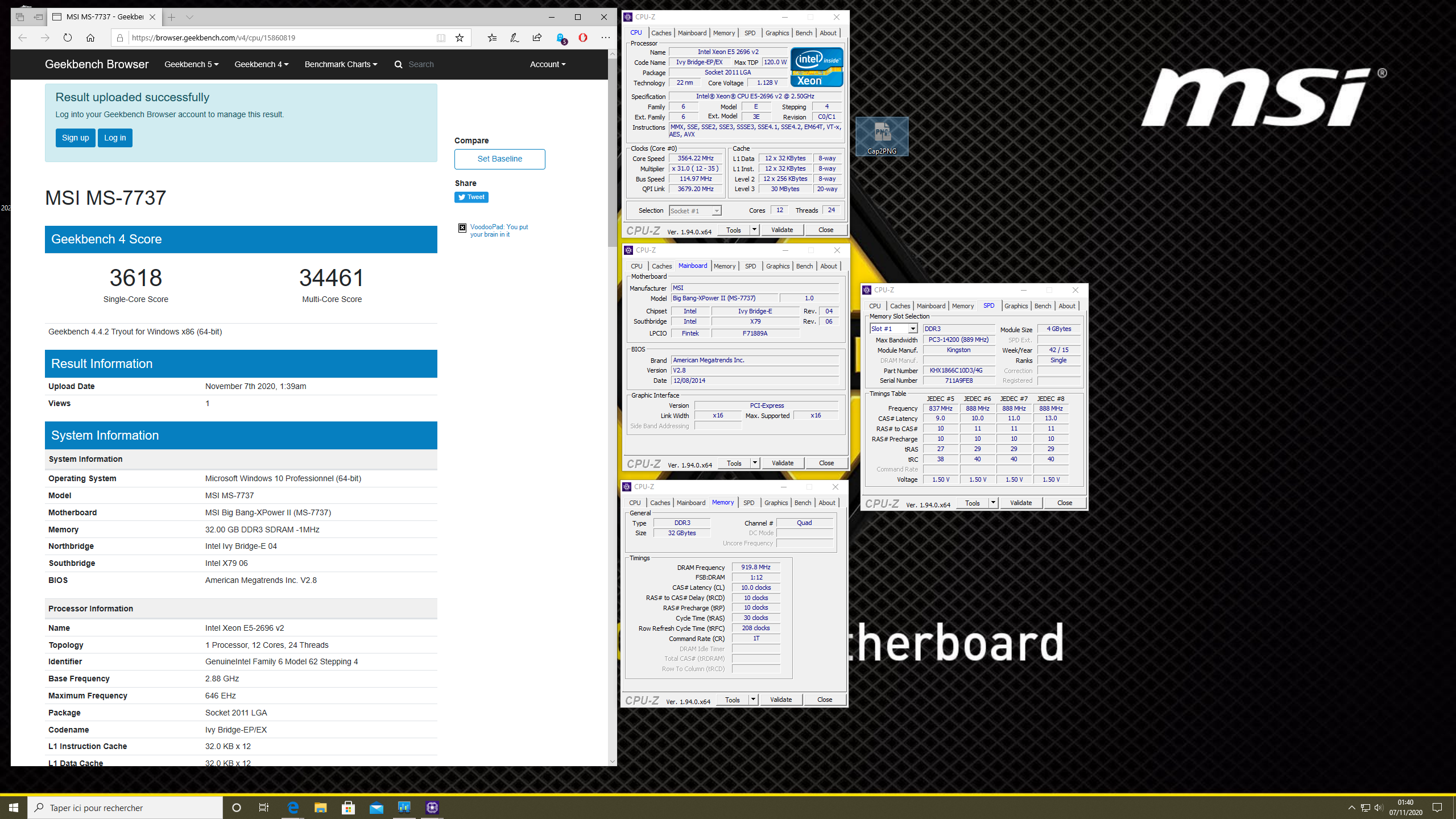
Task: Show hidden system tray icons
Action: tap(1352, 808)
